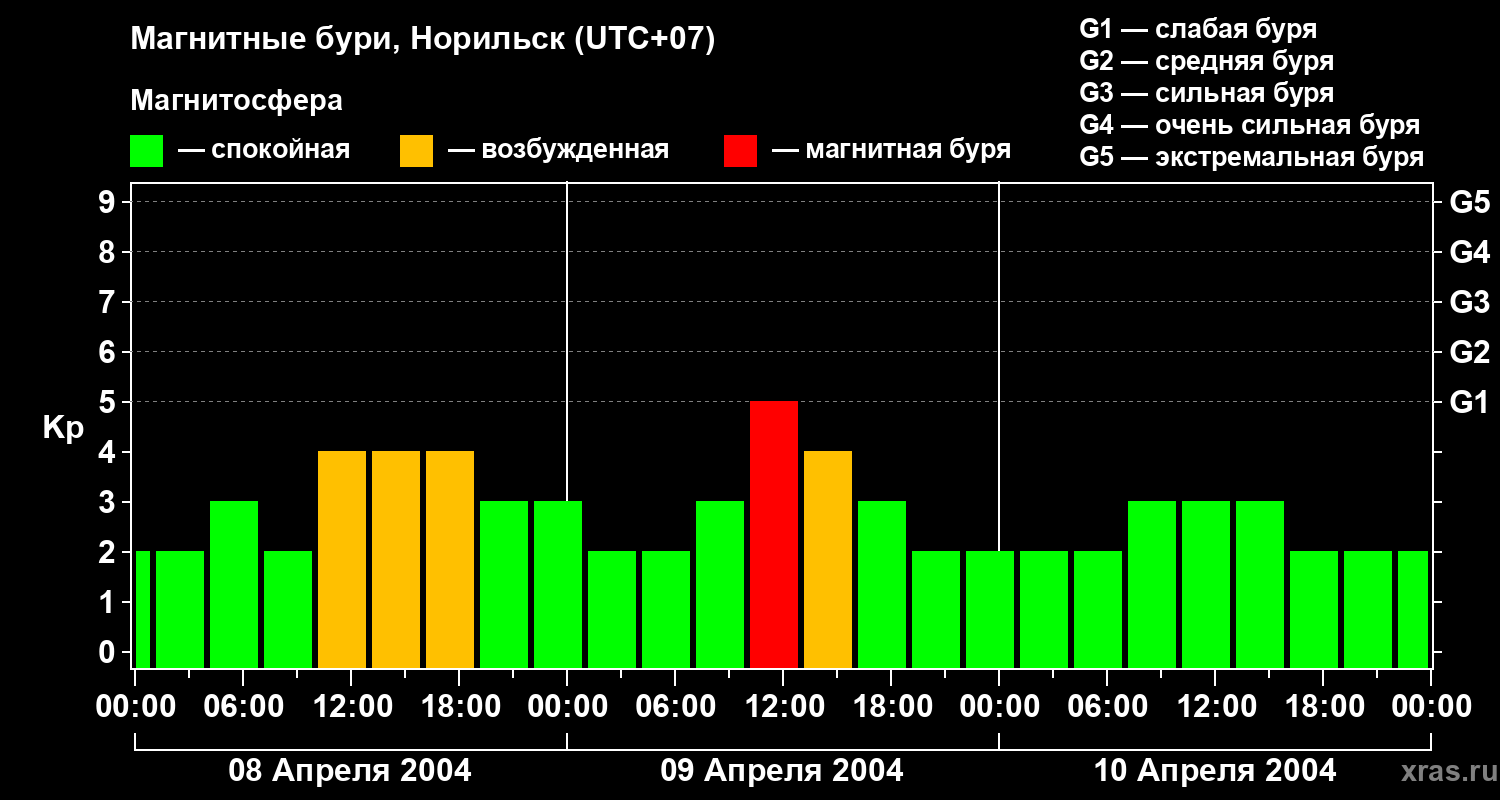This screenshot has width=1500, height=800.
Task: Click the green bar over 18:00 on 09 April
Action: pos(882,584)
